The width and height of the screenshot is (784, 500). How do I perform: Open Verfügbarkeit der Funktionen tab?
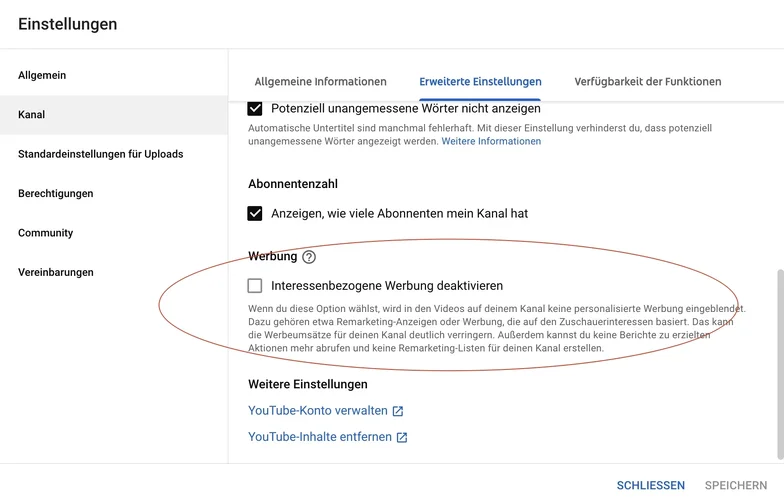(647, 82)
